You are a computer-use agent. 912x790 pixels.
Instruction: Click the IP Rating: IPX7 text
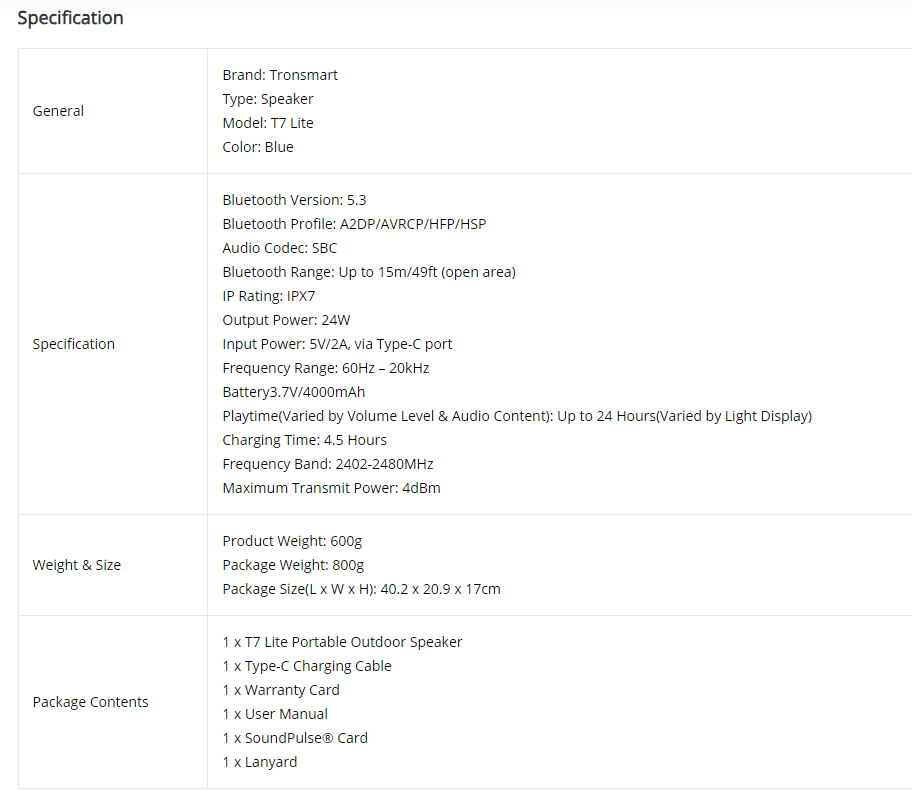(x=269, y=296)
